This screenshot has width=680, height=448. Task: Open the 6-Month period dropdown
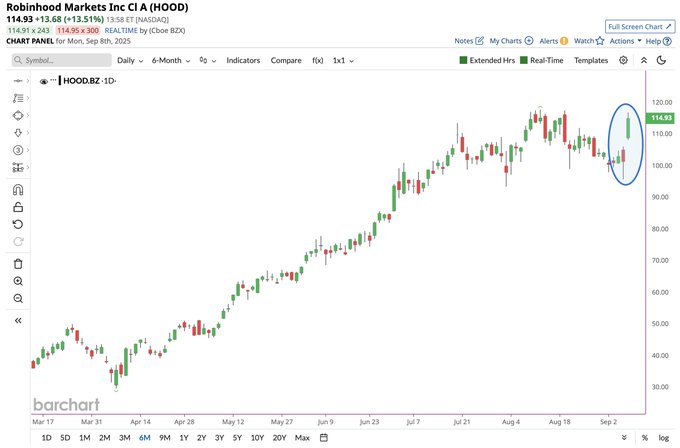pyautogui.click(x=171, y=60)
